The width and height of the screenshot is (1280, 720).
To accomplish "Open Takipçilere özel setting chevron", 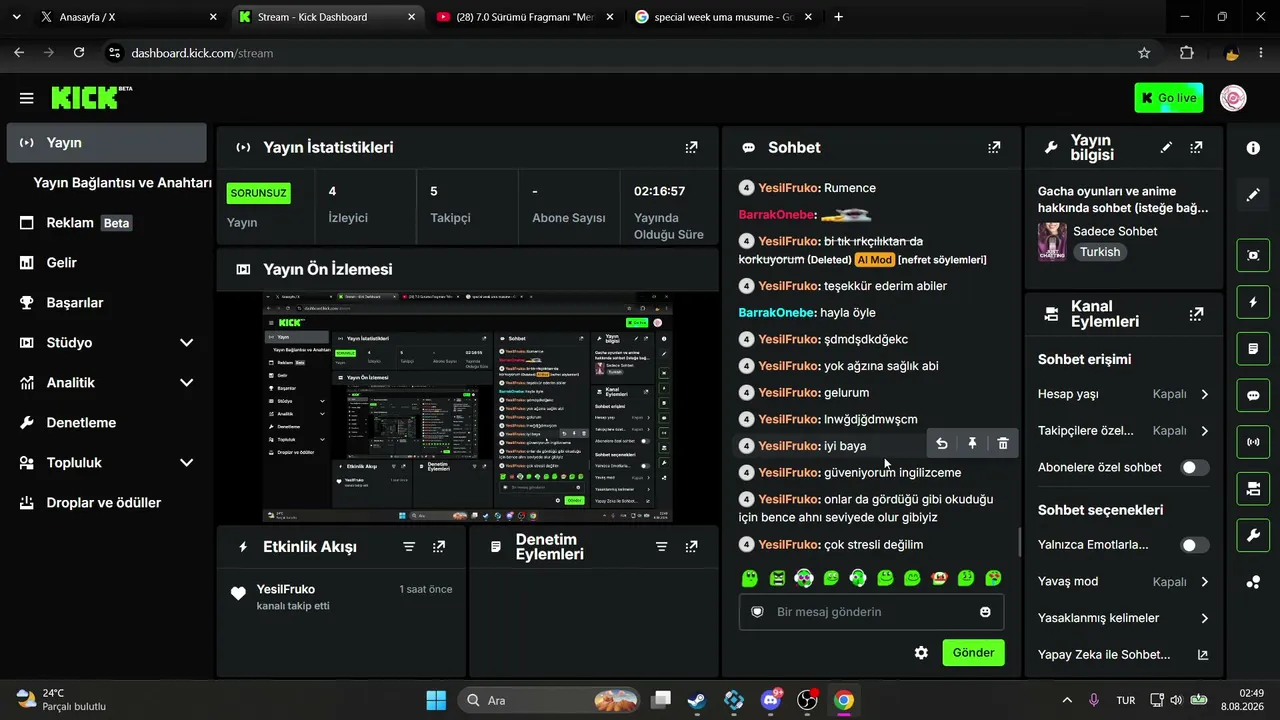I will click(1204, 431).
